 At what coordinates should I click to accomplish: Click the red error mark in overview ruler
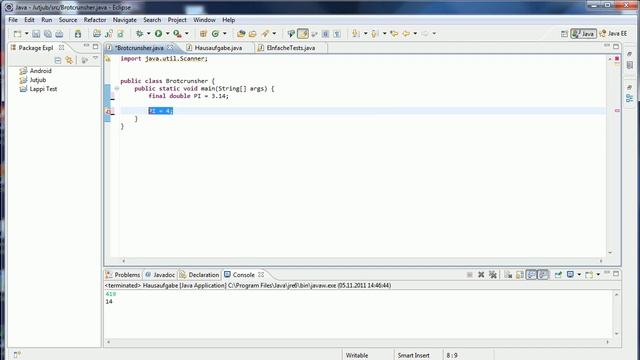tap(617, 111)
